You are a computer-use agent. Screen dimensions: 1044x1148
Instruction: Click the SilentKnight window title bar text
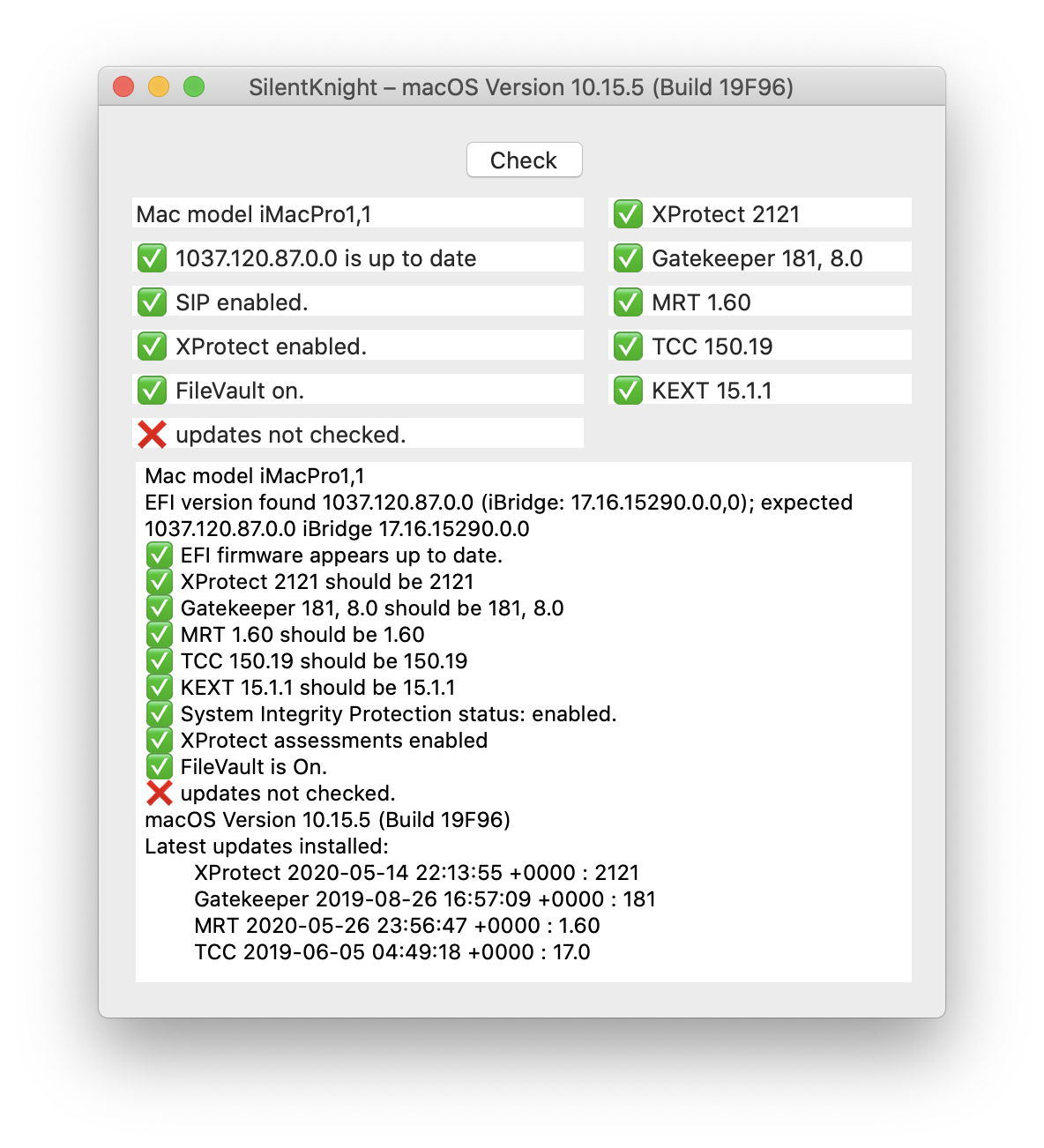click(520, 87)
